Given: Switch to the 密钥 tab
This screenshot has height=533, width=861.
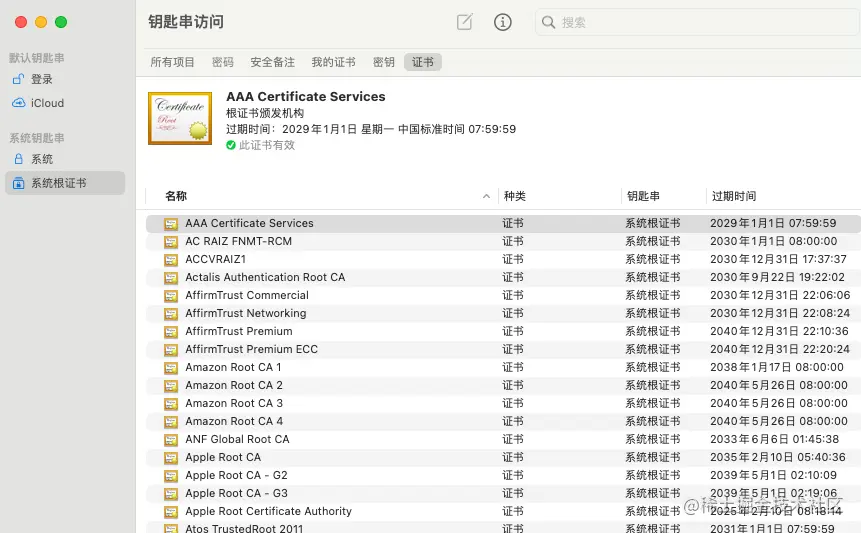Looking at the screenshot, I should click(x=384, y=62).
